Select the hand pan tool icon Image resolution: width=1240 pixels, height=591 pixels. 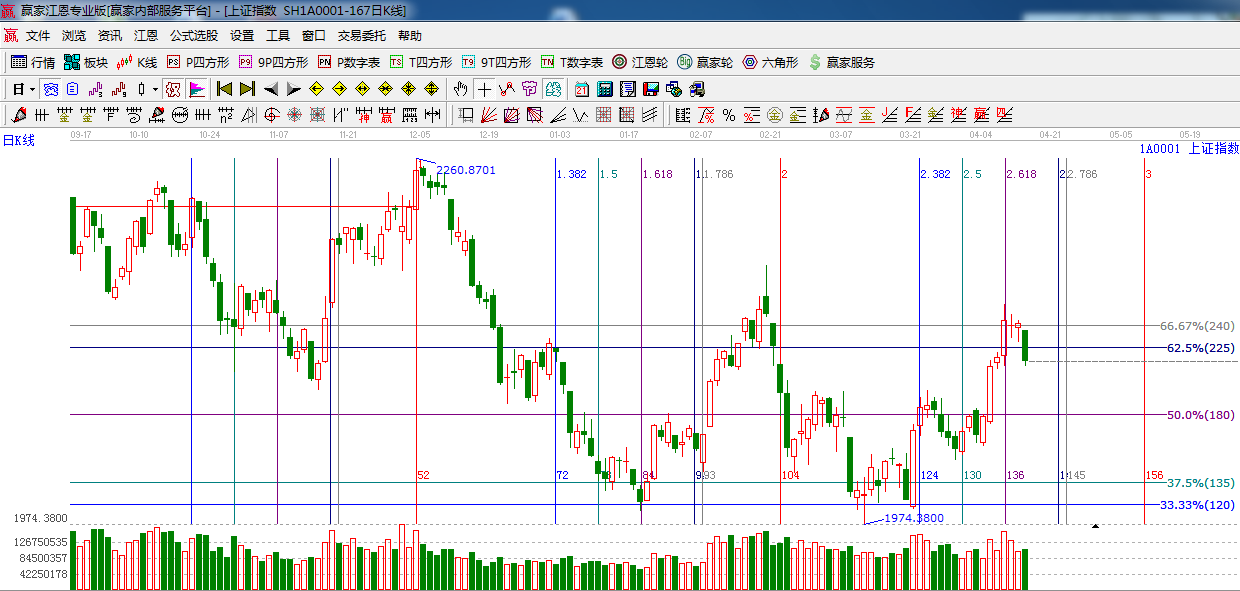(x=460, y=89)
